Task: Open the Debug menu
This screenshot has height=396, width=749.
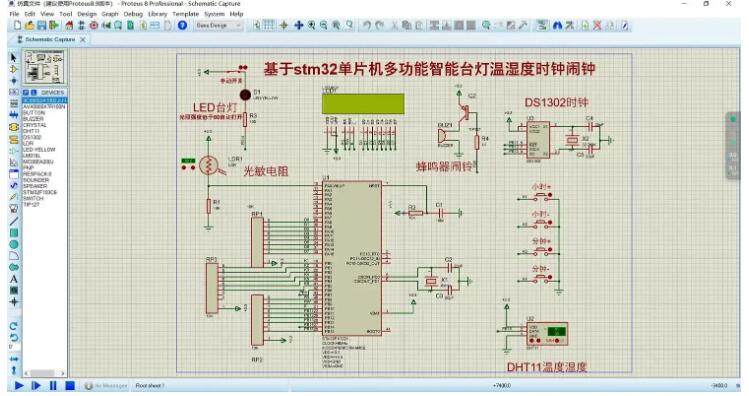Action: (133, 14)
